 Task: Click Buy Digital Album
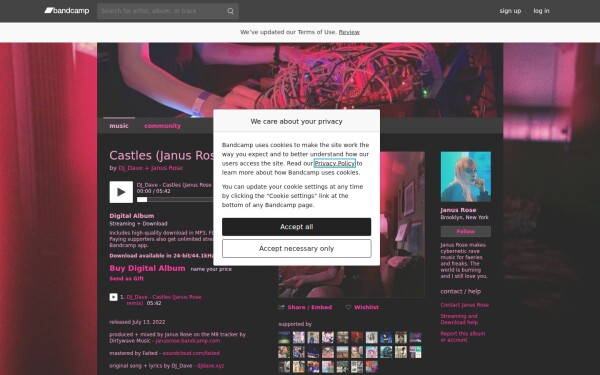pyautogui.click(x=147, y=268)
